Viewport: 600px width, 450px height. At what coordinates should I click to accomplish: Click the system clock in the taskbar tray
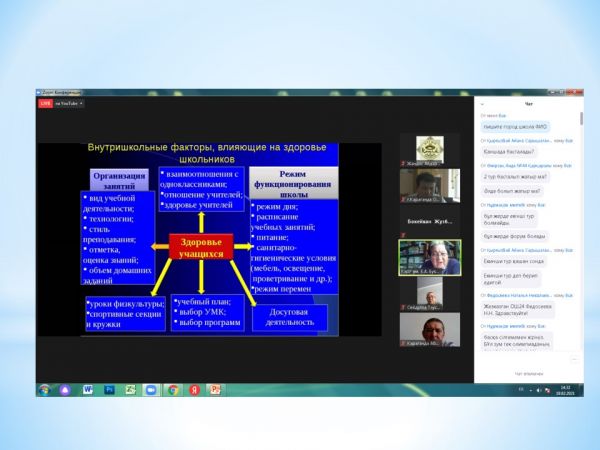click(565, 389)
